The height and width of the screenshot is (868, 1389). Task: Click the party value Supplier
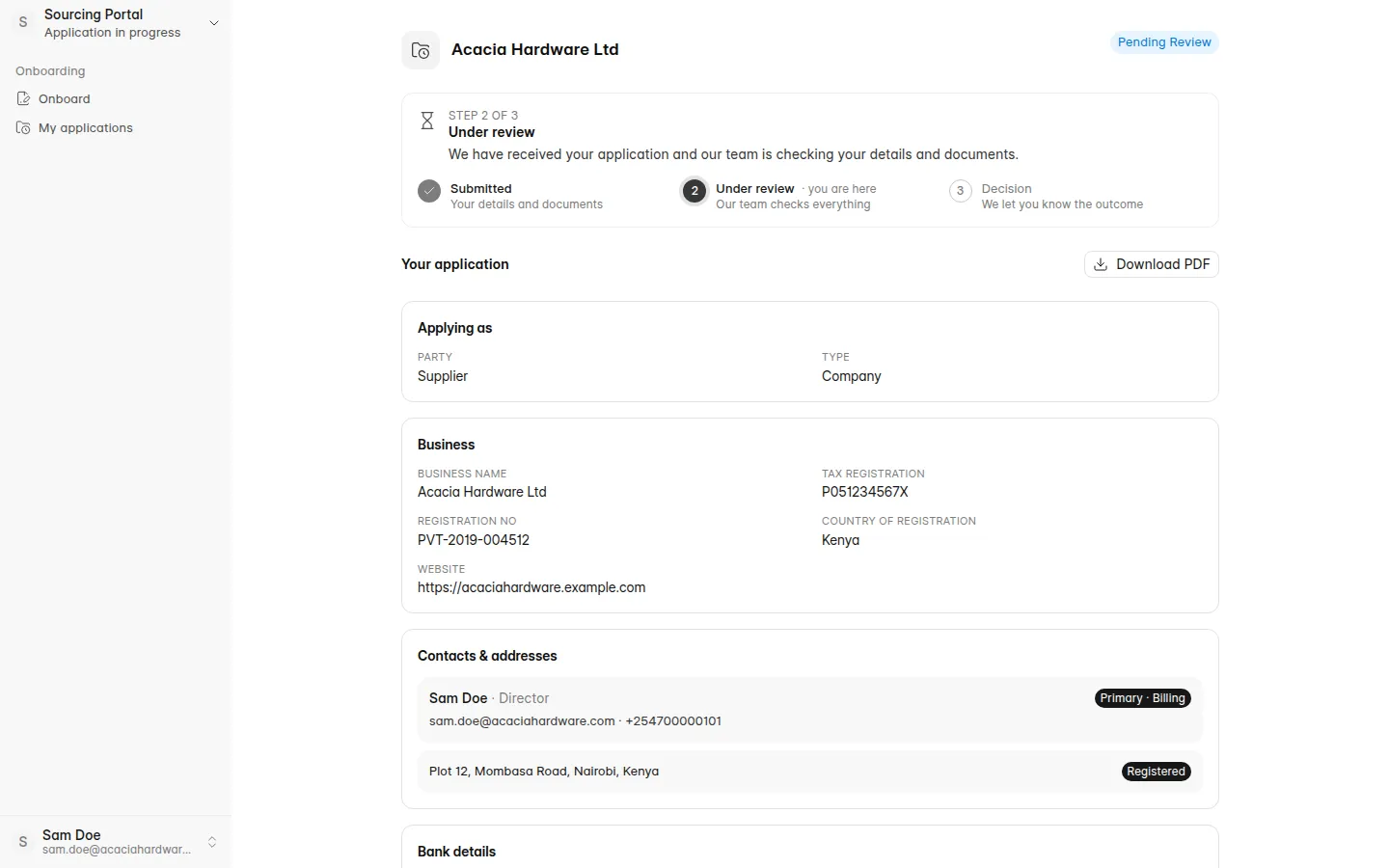pyautogui.click(x=443, y=376)
